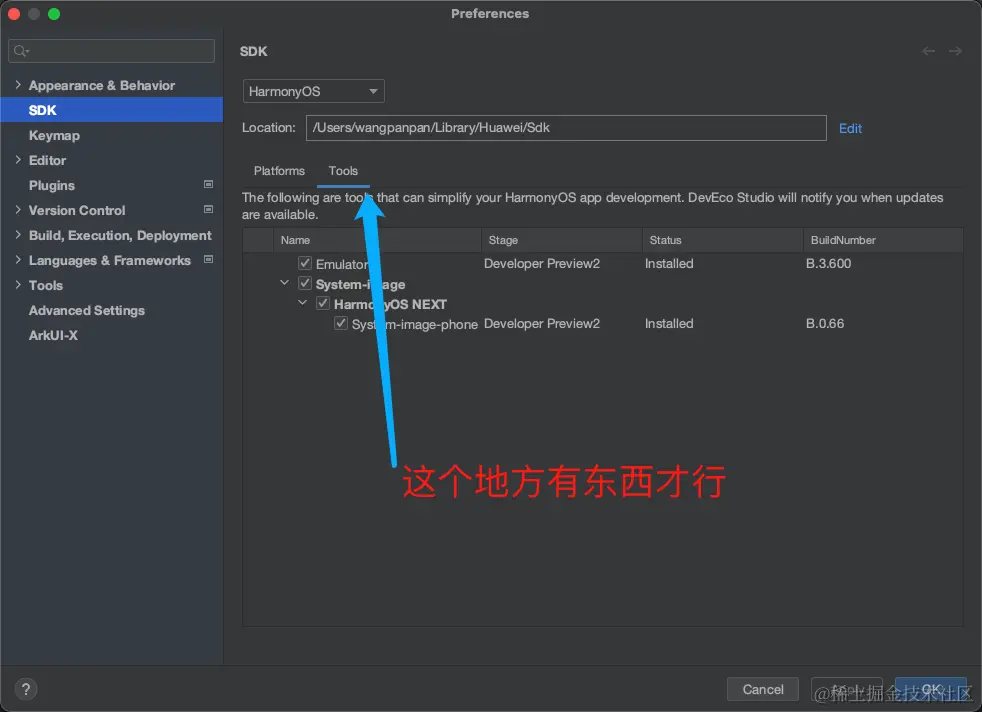Uncheck the System-image-phone checkbox
The width and height of the screenshot is (982, 712).
(341, 323)
